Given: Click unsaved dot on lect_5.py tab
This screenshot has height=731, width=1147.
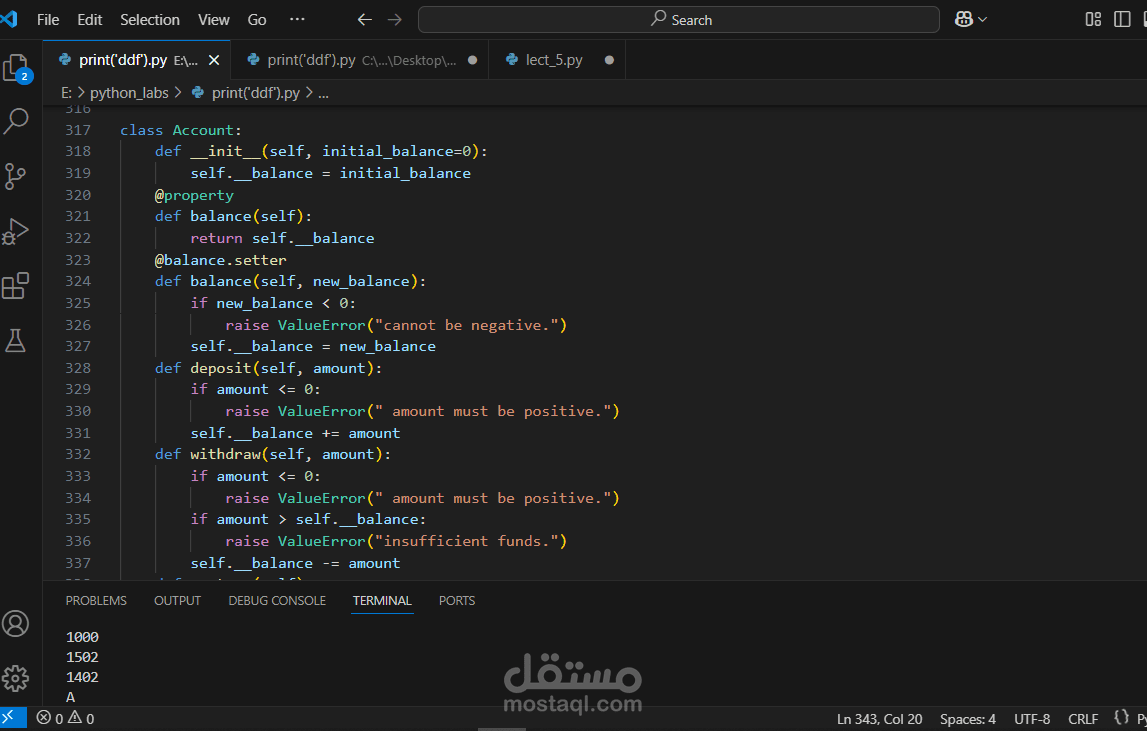Looking at the screenshot, I should tap(609, 60).
